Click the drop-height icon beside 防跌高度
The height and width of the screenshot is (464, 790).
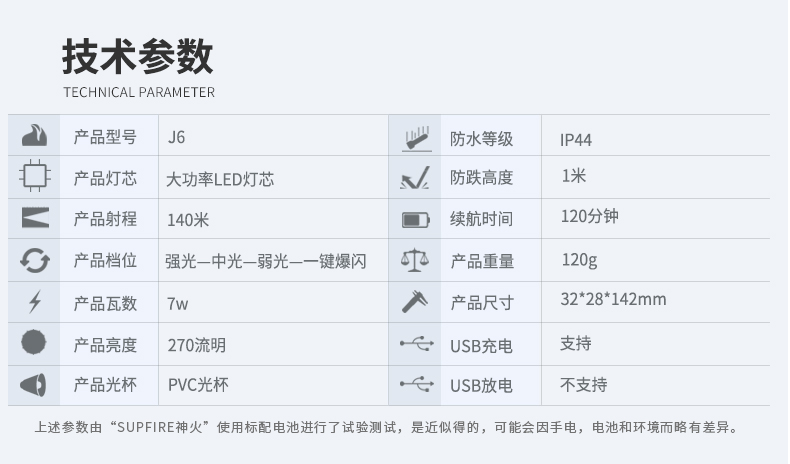click(x=415, y=178)
